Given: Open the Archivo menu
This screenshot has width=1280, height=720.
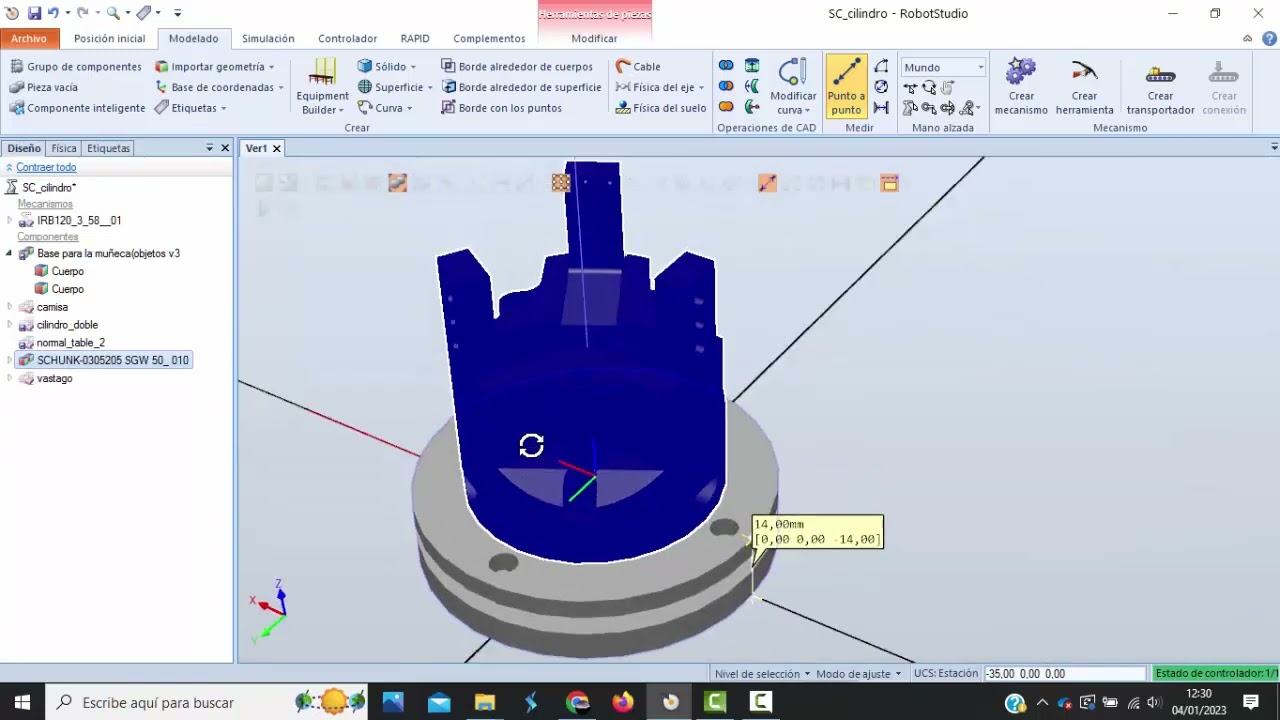Looking at the screenshot, I should (29, 38).
